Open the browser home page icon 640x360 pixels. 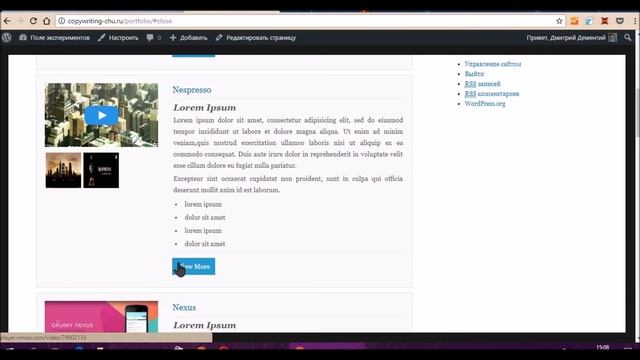[x=47, y=21]
